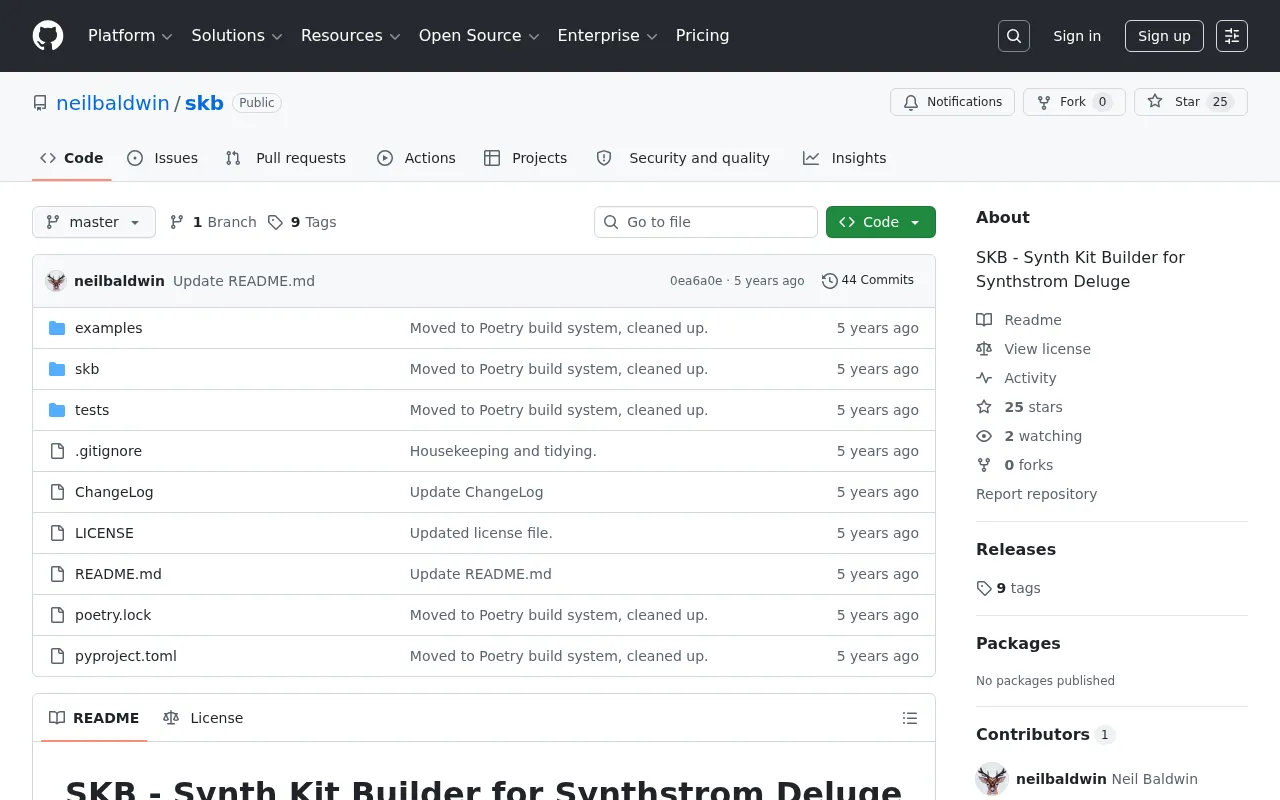Open the README outline list icon
Image resolution: width=1280 pixels, height=800 pixels.
click(x=910, y=718)
